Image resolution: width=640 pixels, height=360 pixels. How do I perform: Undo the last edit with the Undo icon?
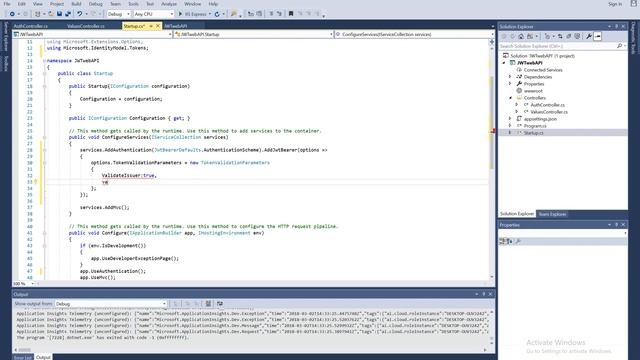point(80,14)
